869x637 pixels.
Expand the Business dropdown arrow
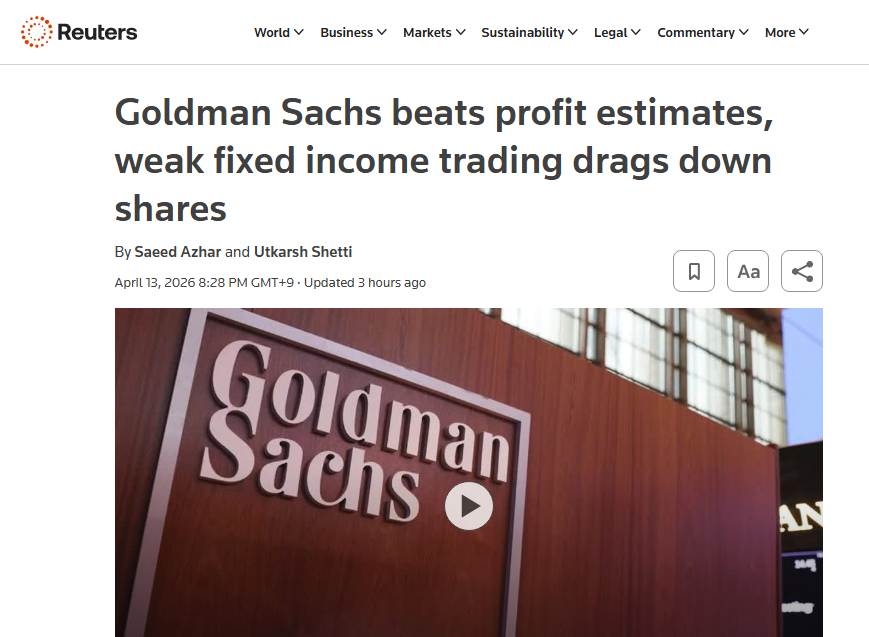coord(381,33)
